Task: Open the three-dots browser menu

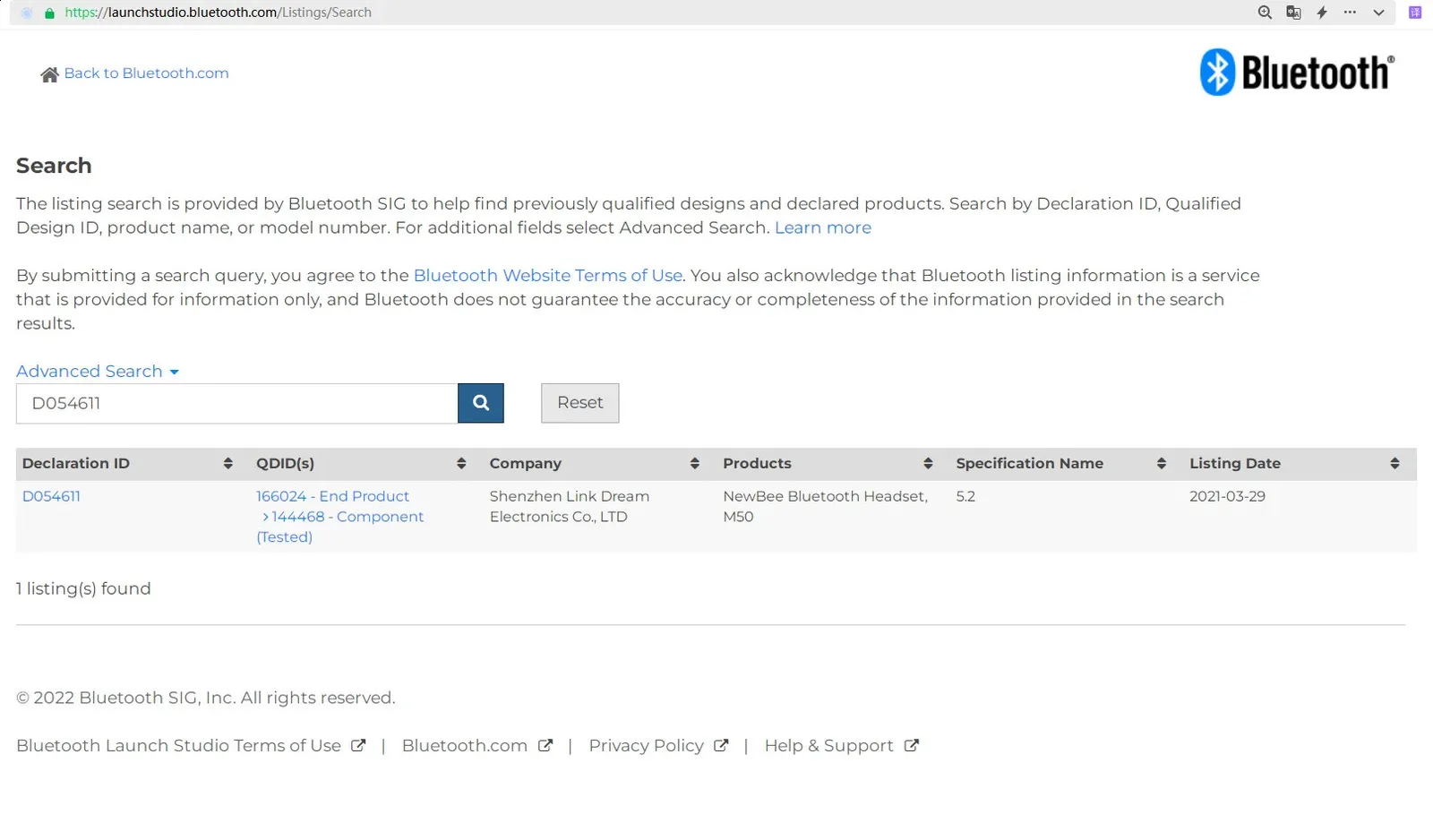Action: coord(1350,13)
